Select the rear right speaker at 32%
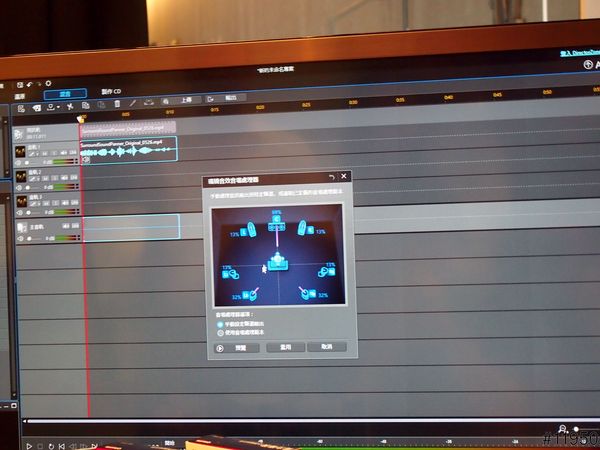Screen dimensions: 600x450 pos(307,293)
